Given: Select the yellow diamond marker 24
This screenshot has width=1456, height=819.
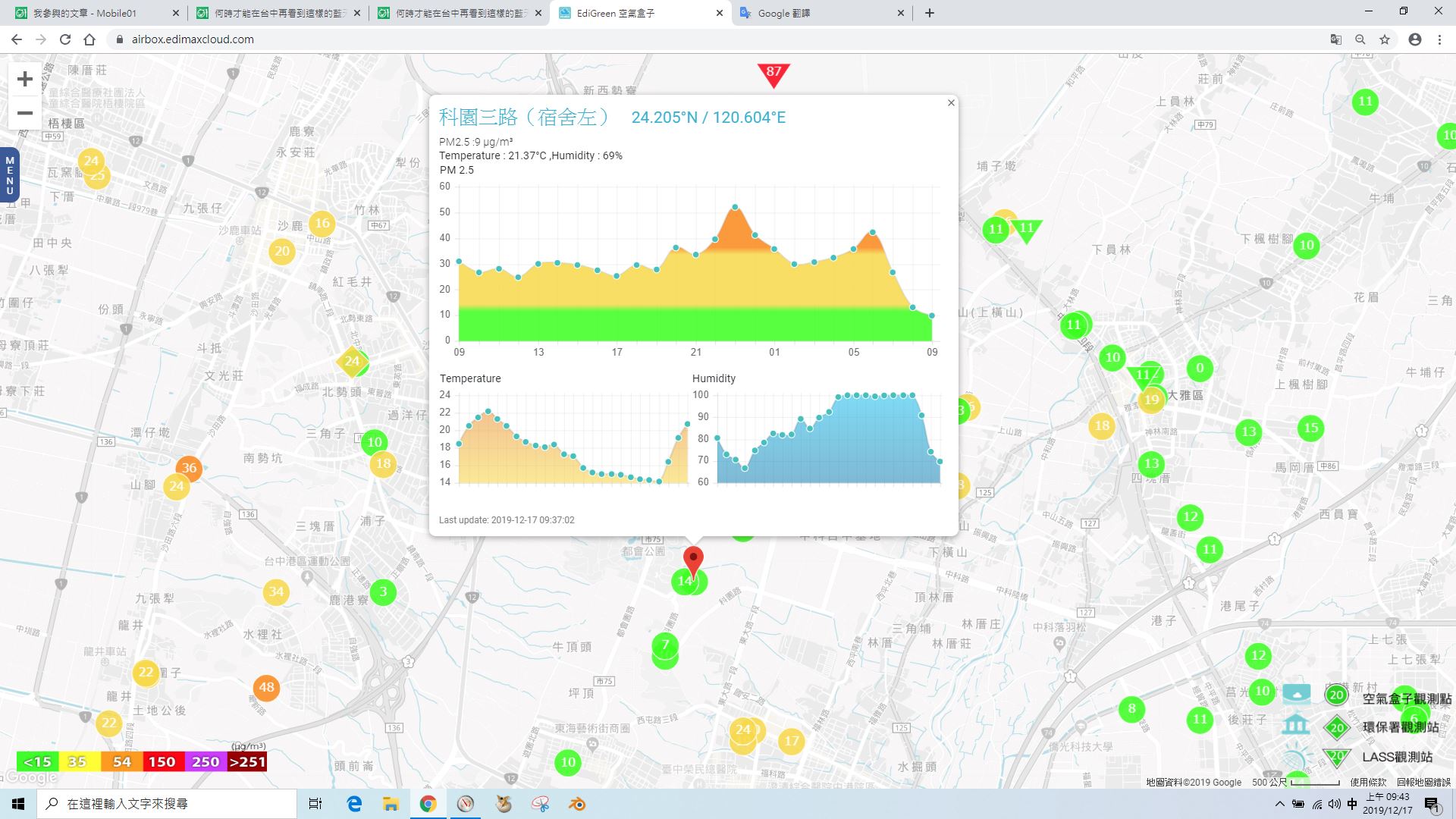Looking at the screenshot, I should [x=352, y=362].
